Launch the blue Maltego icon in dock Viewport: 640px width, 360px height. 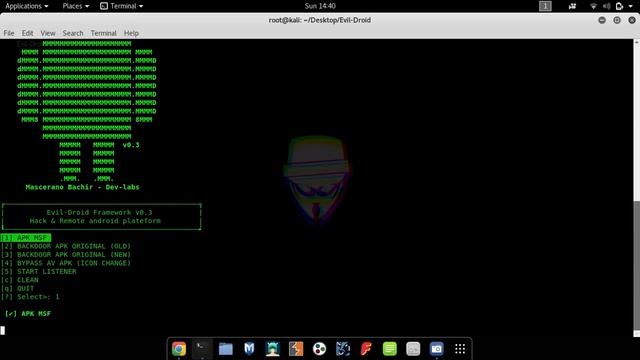tap(343, 349)
